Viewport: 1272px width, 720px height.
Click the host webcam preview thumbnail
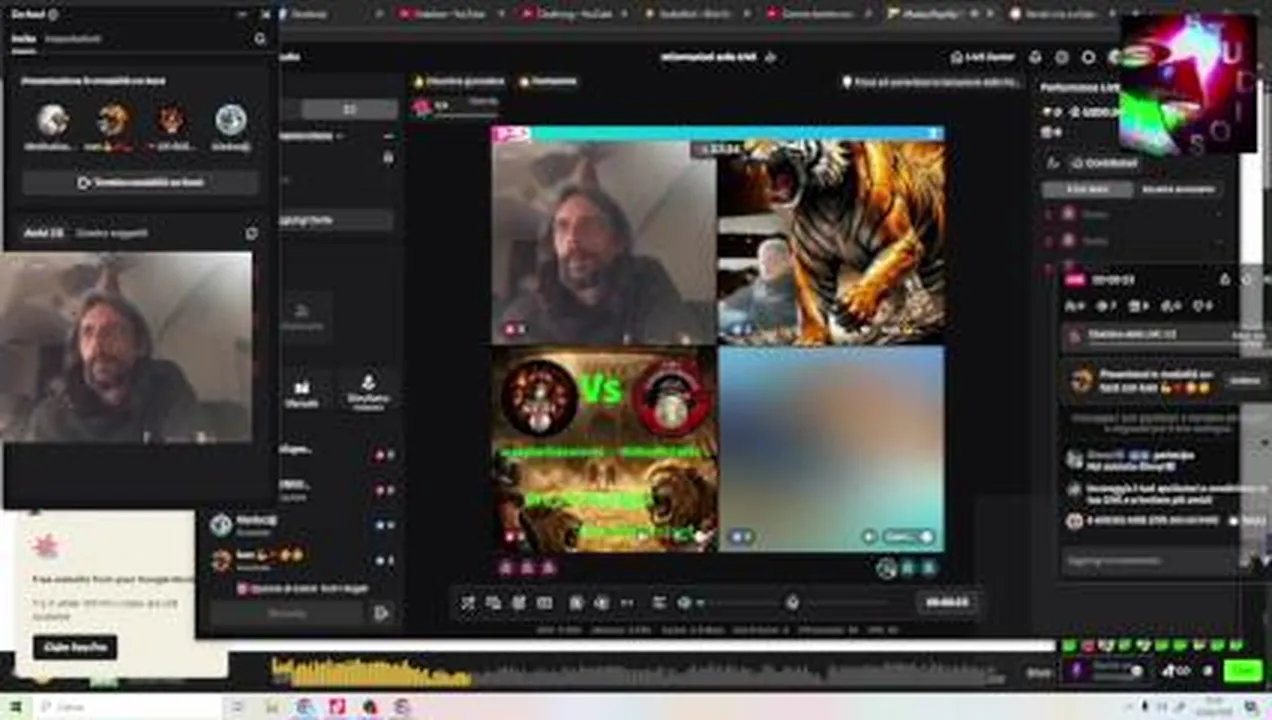pos(126,346)
